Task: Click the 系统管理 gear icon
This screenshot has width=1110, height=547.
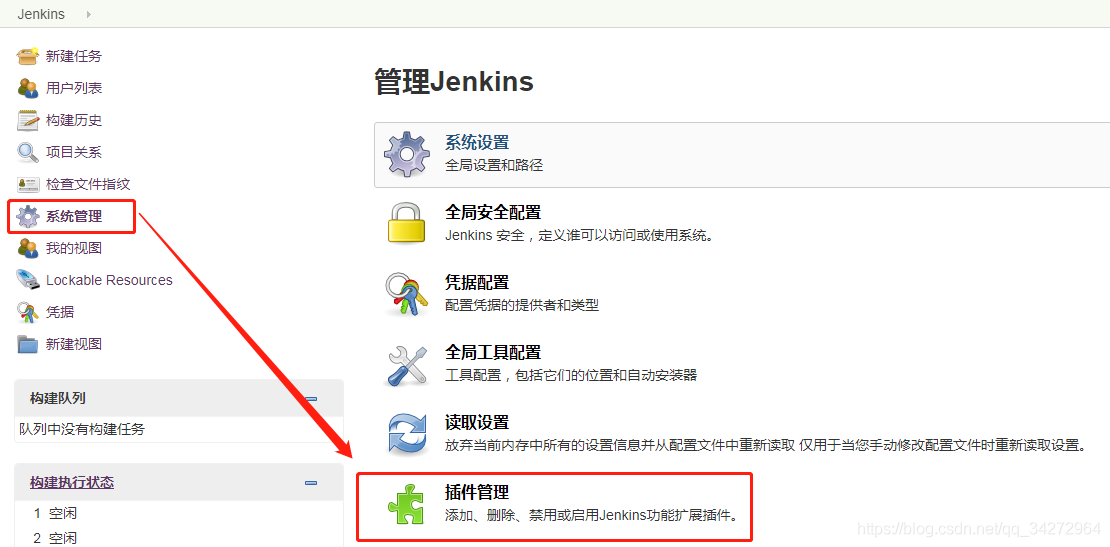Action: 28,217
